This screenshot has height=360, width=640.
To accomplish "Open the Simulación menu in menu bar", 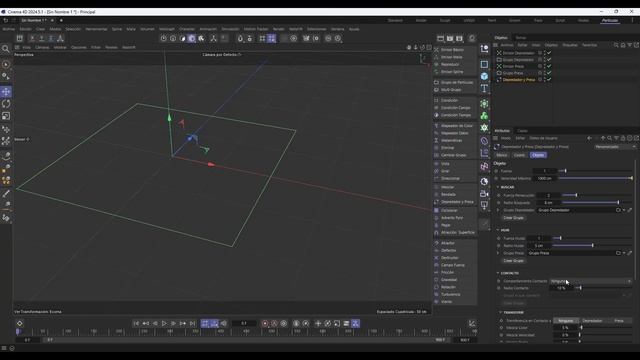I will click(x=230, y=29).
